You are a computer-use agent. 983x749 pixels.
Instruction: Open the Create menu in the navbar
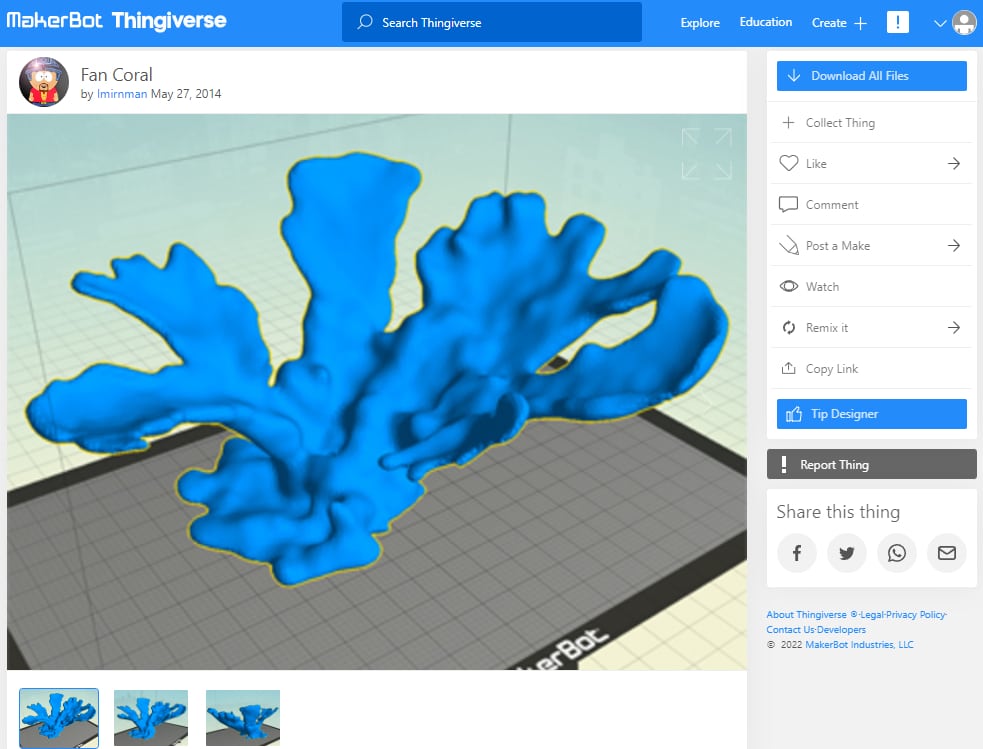838,22
